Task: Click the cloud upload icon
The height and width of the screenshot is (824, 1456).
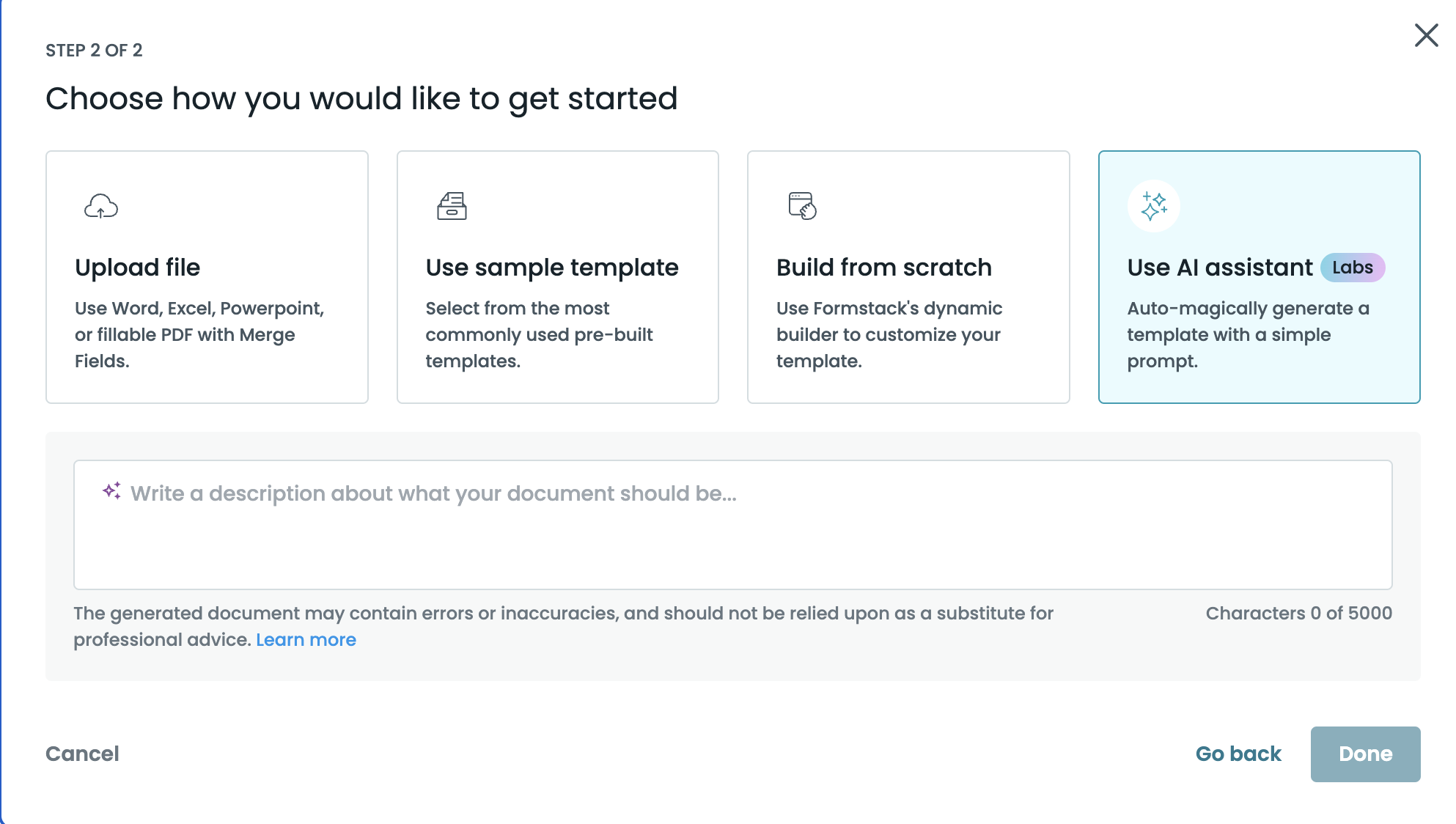Action: pos(102,206)
